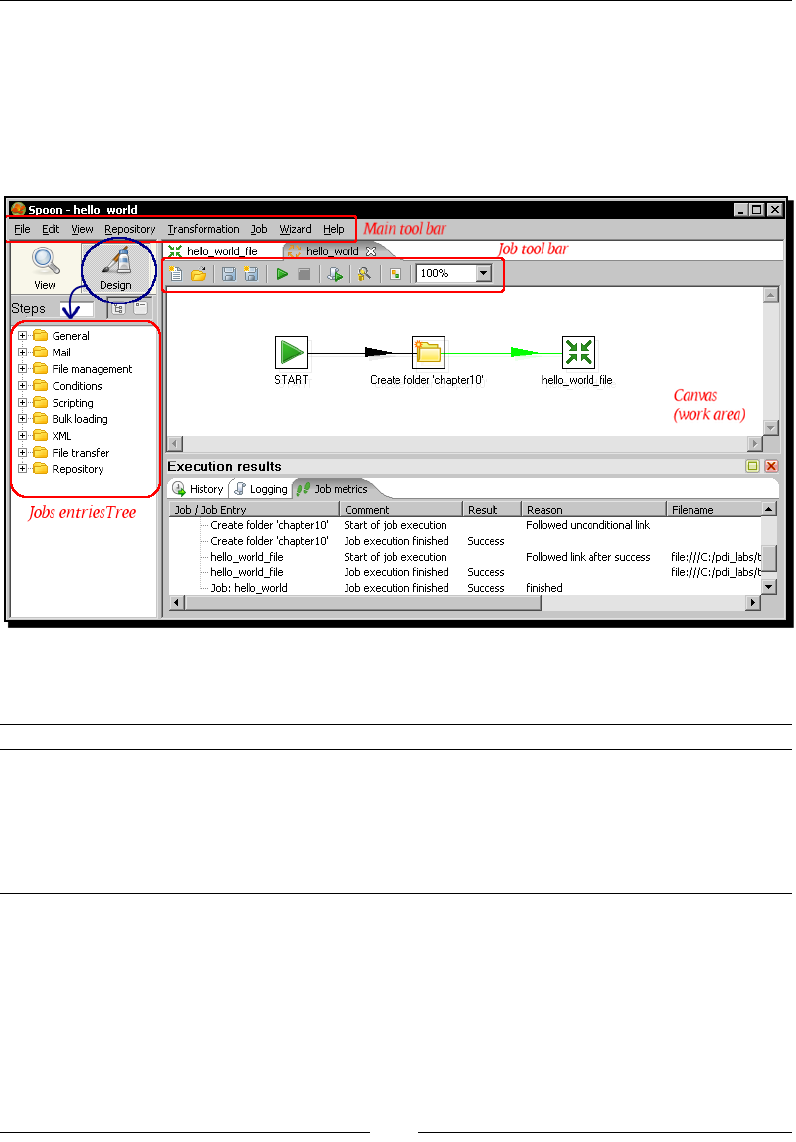Expand the File management folder
Screen dimensions: 796x1142
coord(23,369)
